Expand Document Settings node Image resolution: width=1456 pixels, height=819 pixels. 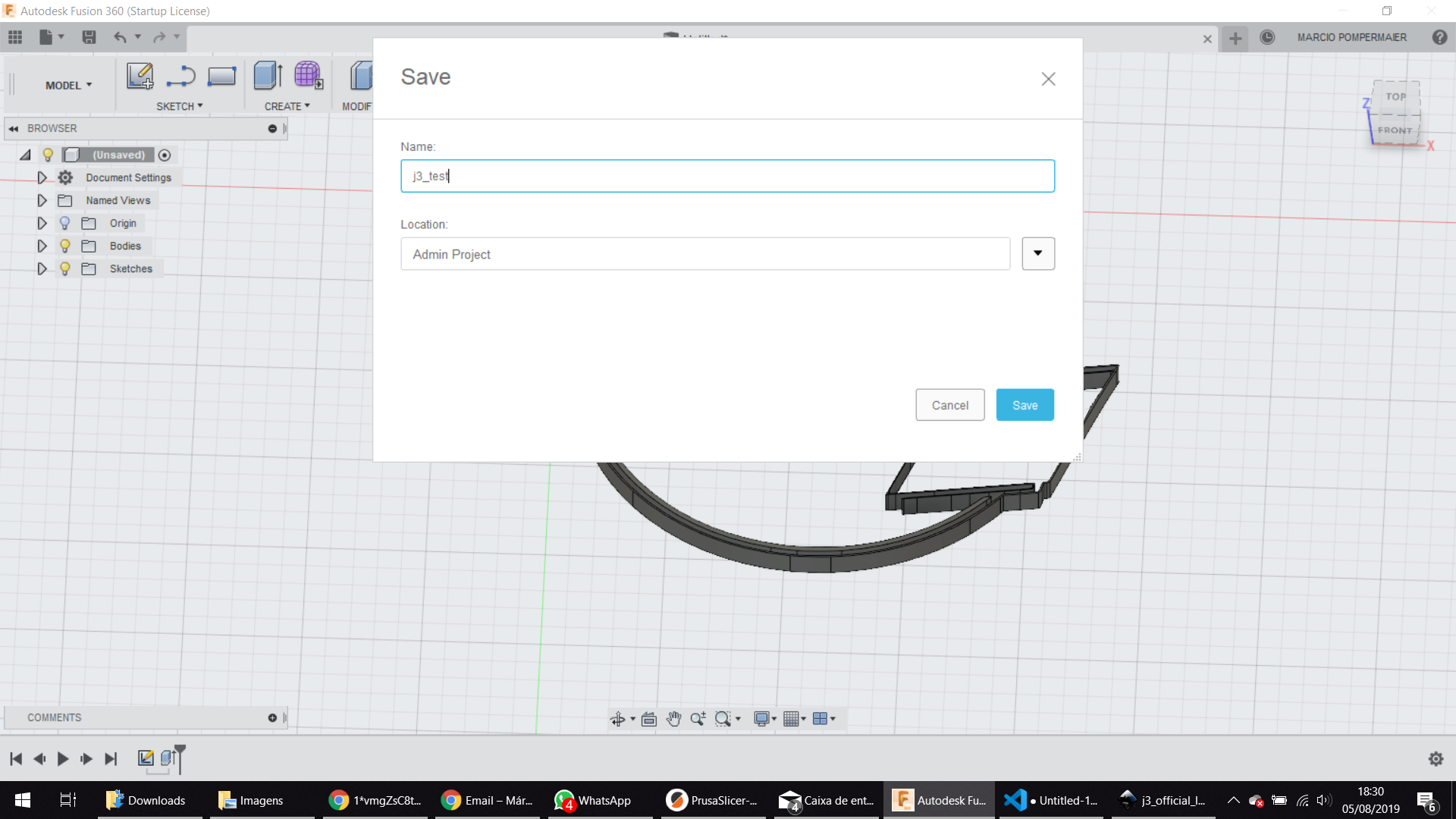pyautogui.click(x=42, y=177)
